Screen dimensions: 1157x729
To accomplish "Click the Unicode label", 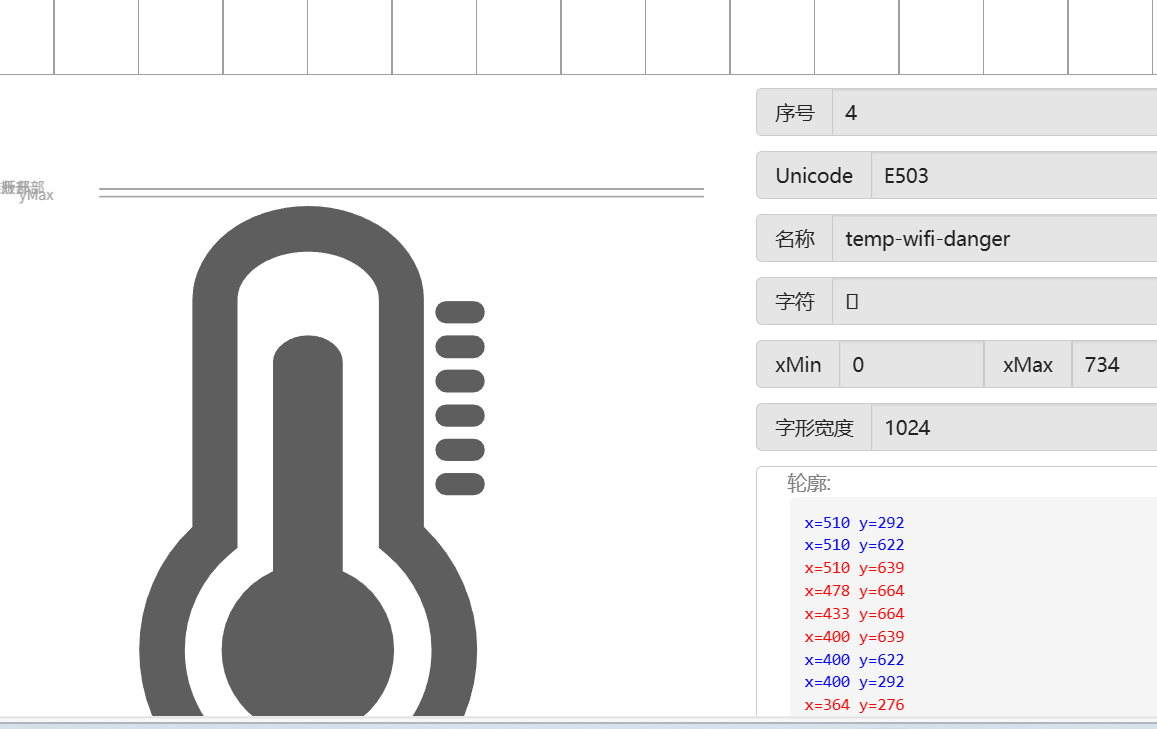I will 814,176.
